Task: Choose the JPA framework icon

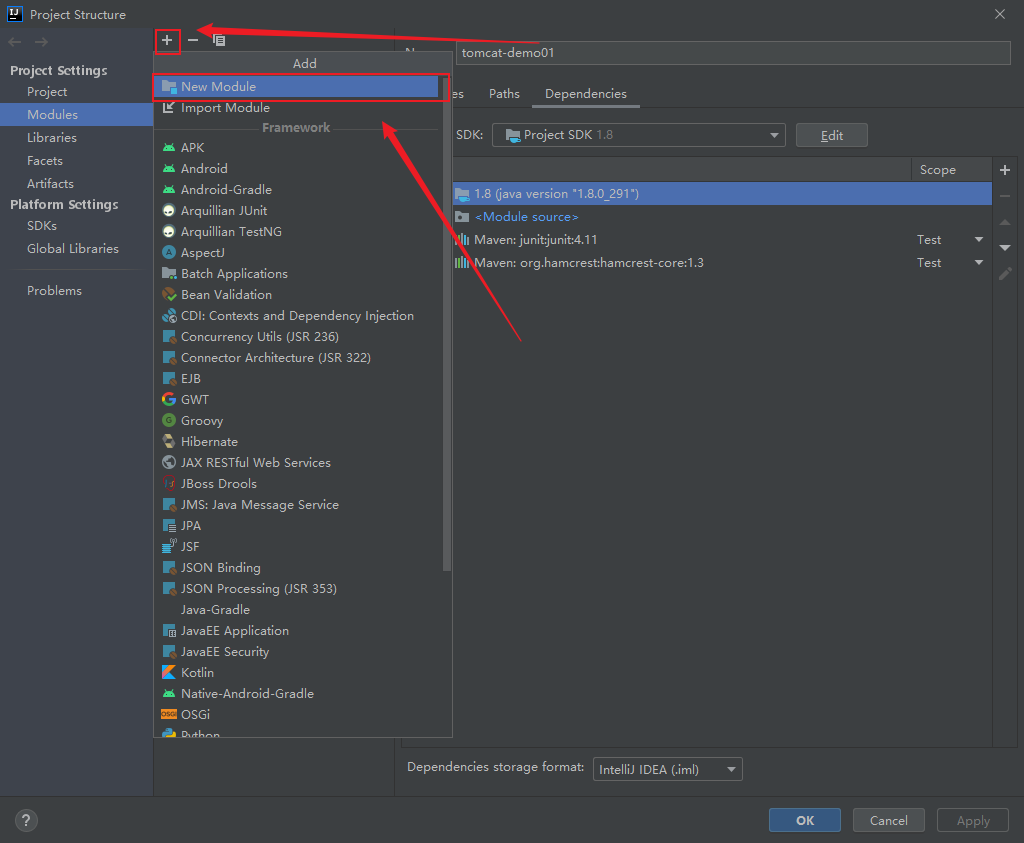Action: click(x=169, y=525)
